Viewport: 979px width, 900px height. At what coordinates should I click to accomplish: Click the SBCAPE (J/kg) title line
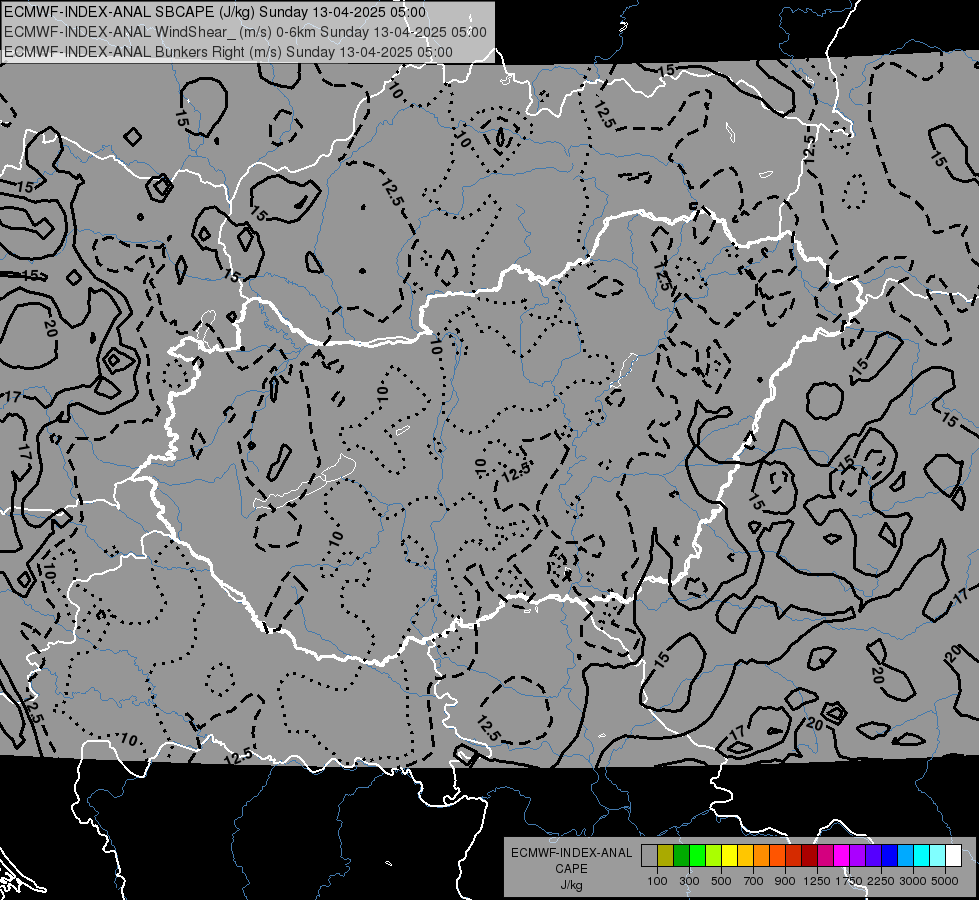coord(215,12)
